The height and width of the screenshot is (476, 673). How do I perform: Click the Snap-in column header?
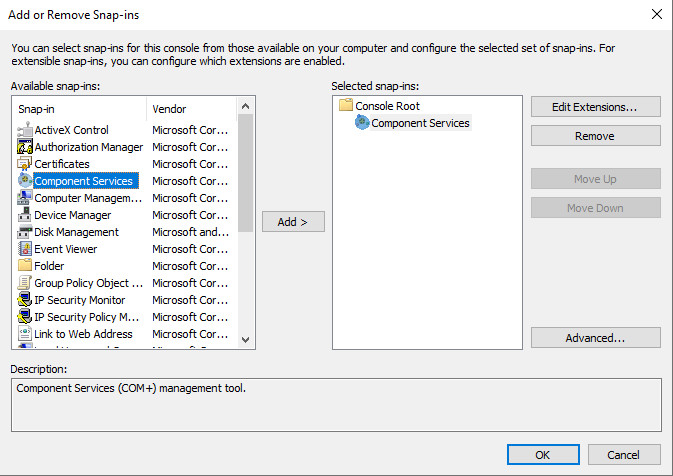tap(80, 108)
